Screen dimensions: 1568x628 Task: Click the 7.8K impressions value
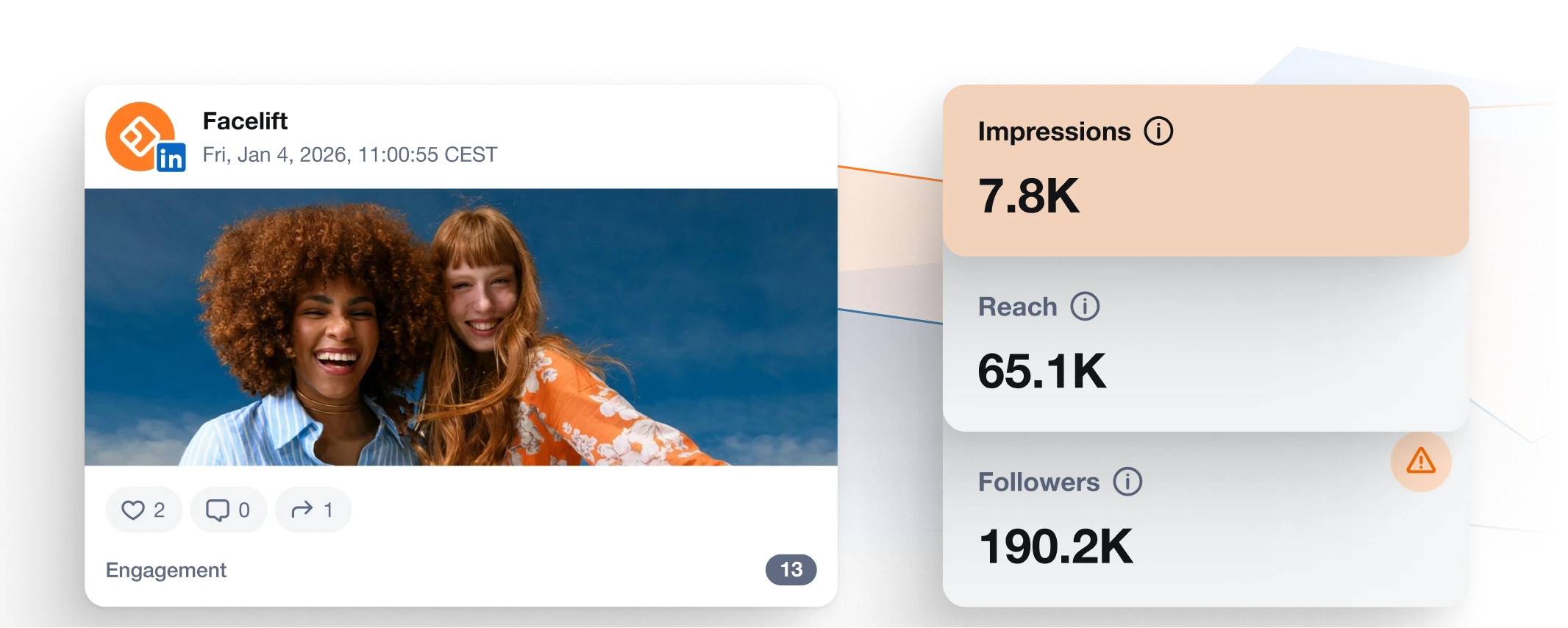click(x=1029, y=196)
